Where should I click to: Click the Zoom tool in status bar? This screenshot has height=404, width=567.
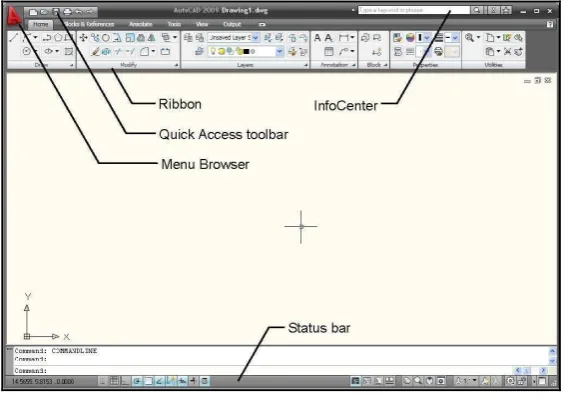(418, 381)
